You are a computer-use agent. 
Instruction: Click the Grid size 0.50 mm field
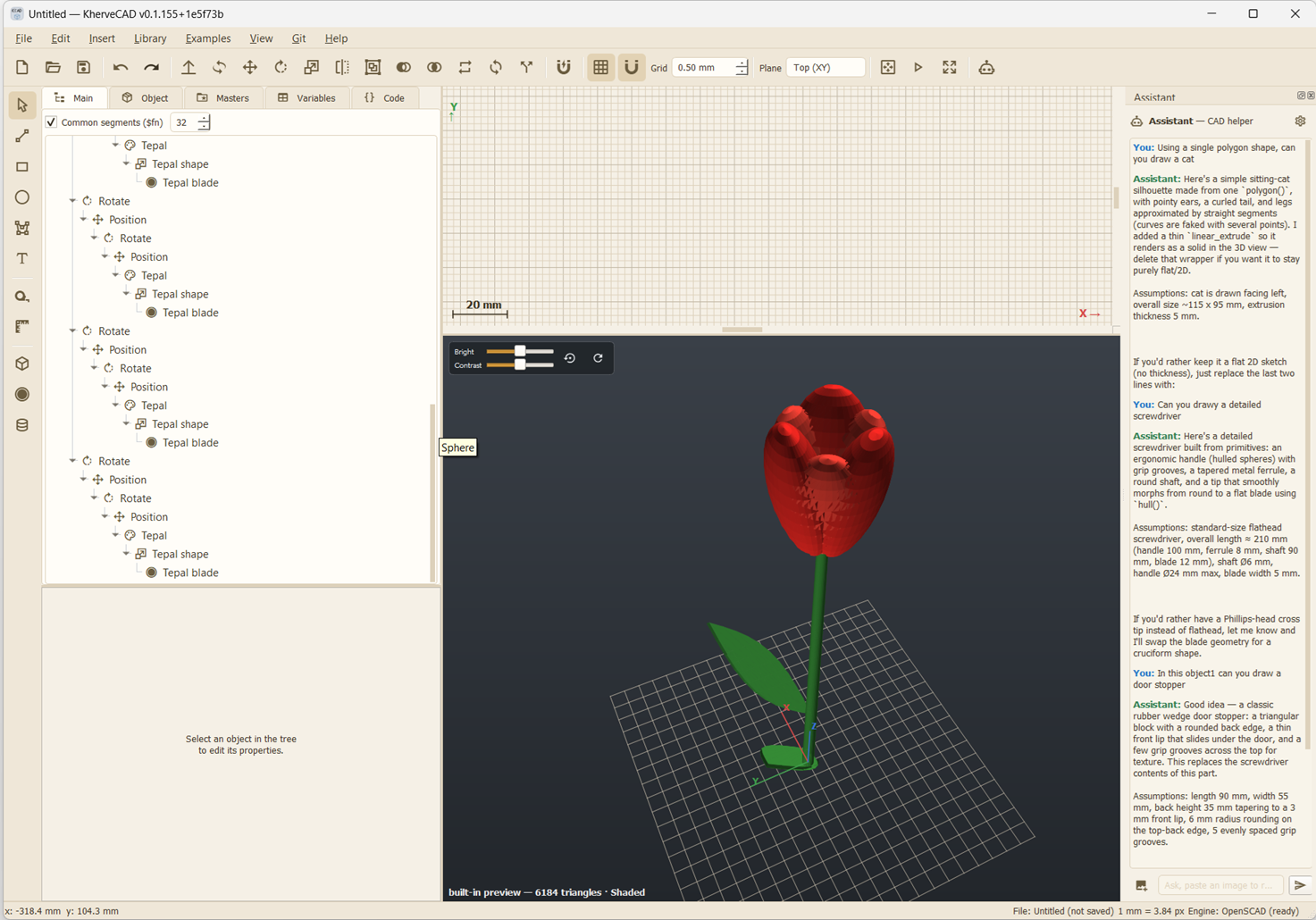pos(704,68)
